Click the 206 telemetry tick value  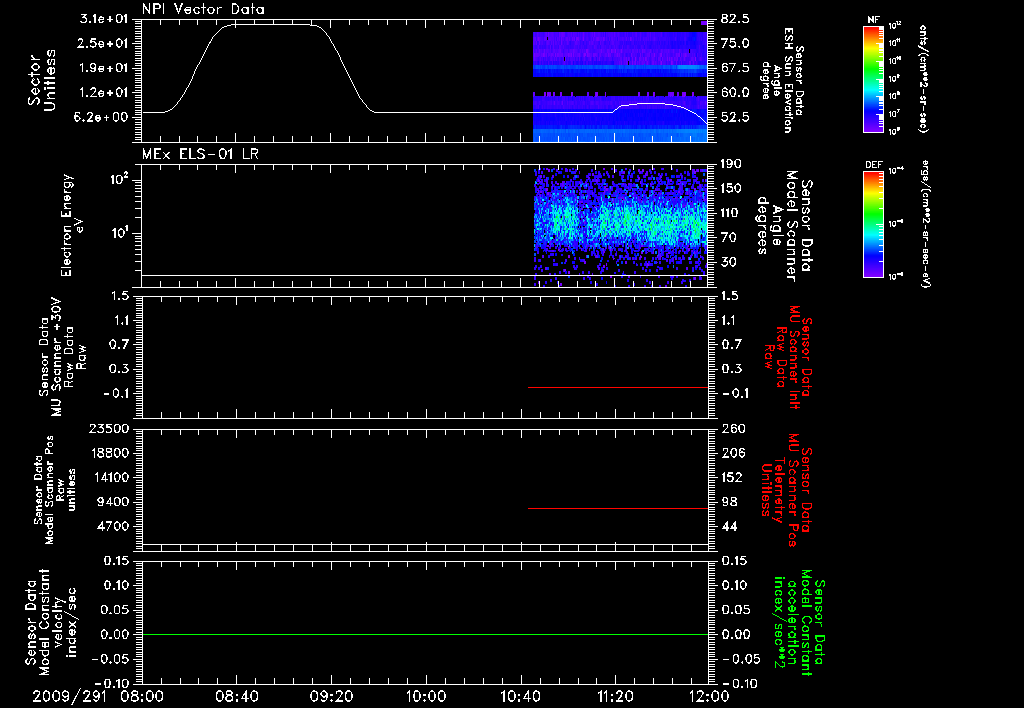(732, 453)
